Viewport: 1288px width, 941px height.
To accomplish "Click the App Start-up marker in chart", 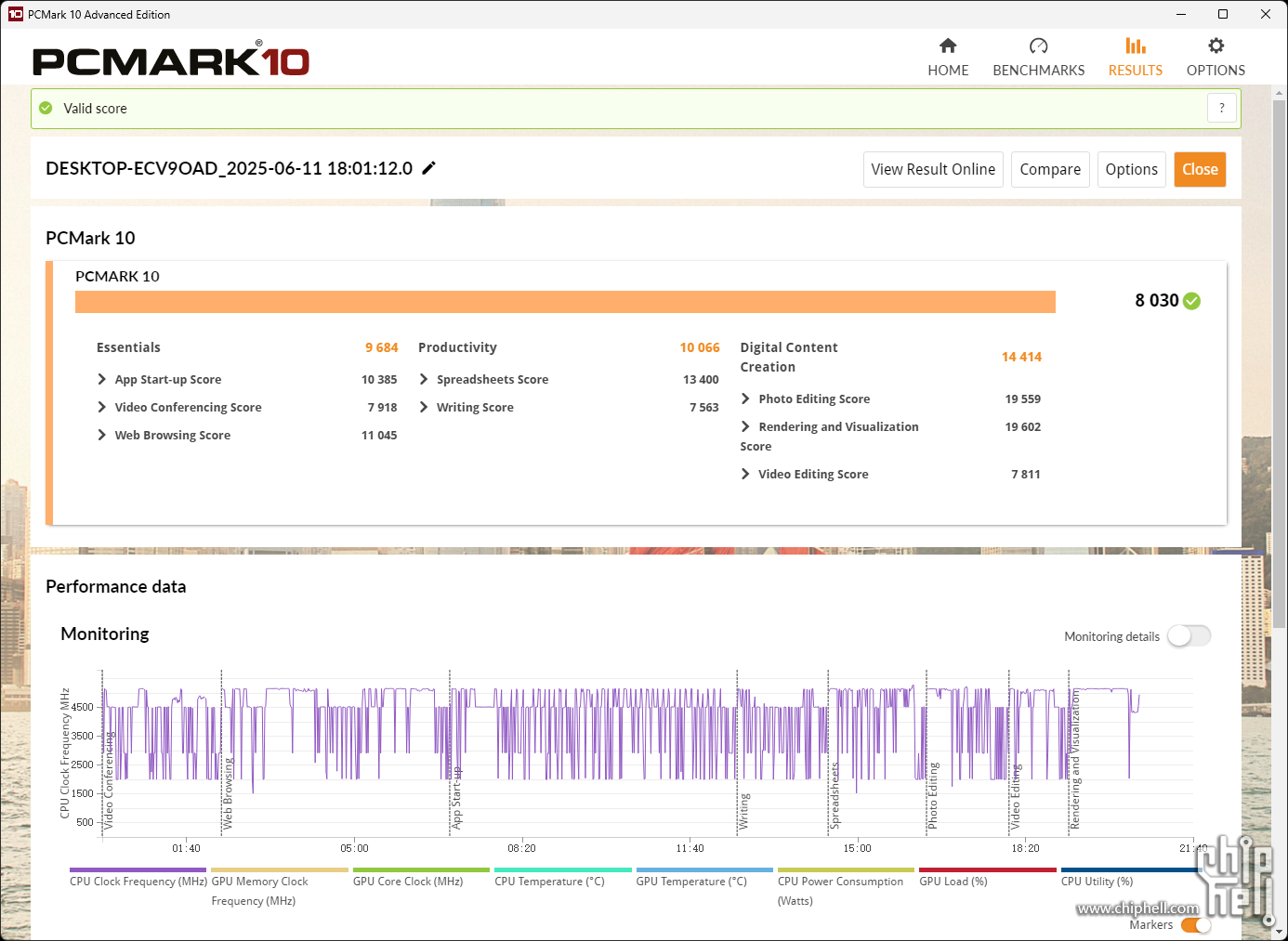I will [456, 798].
